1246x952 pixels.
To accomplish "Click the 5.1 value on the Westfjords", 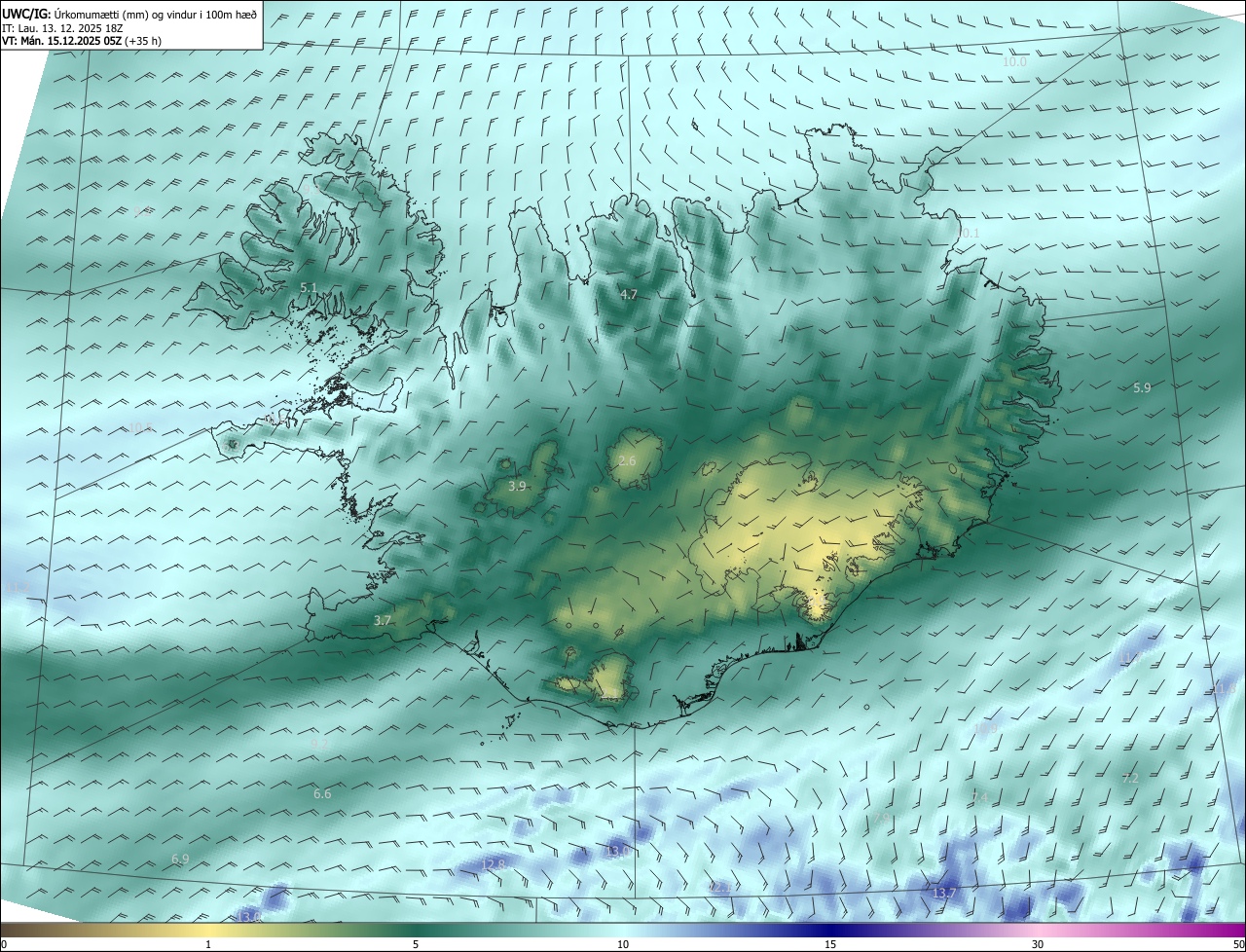I will coord(309,288).
